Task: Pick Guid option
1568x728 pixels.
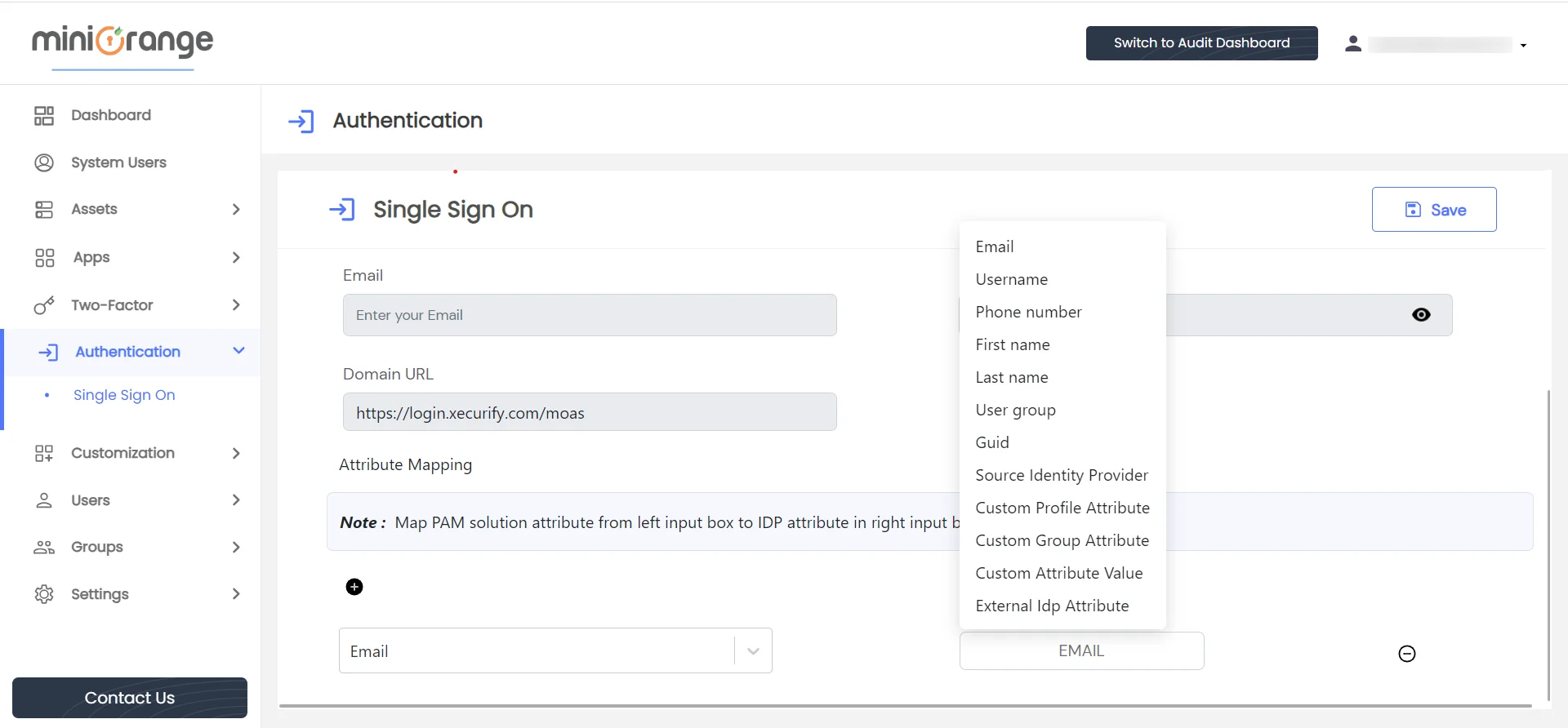Action: click(x=1062, y=442)
